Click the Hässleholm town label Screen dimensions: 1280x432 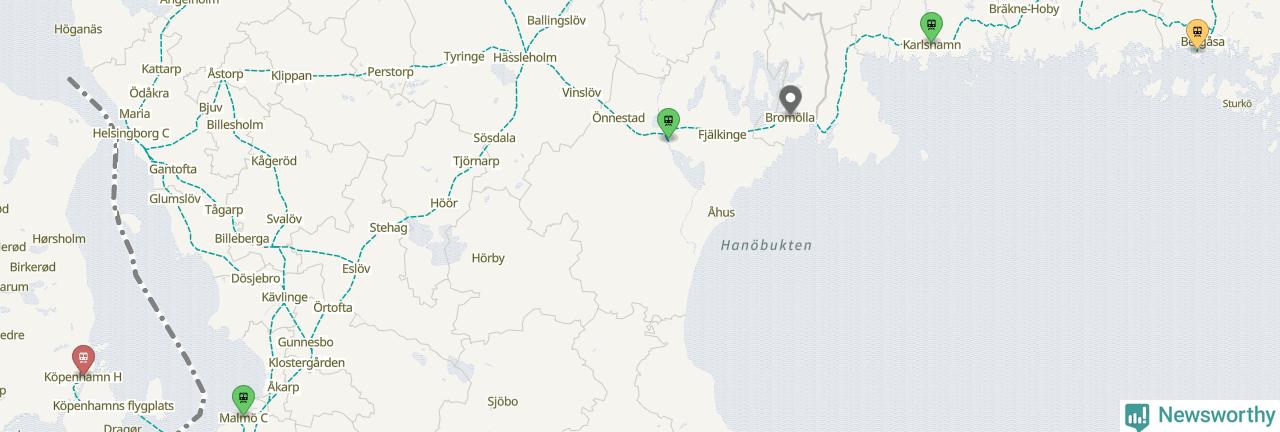(525, 57)
